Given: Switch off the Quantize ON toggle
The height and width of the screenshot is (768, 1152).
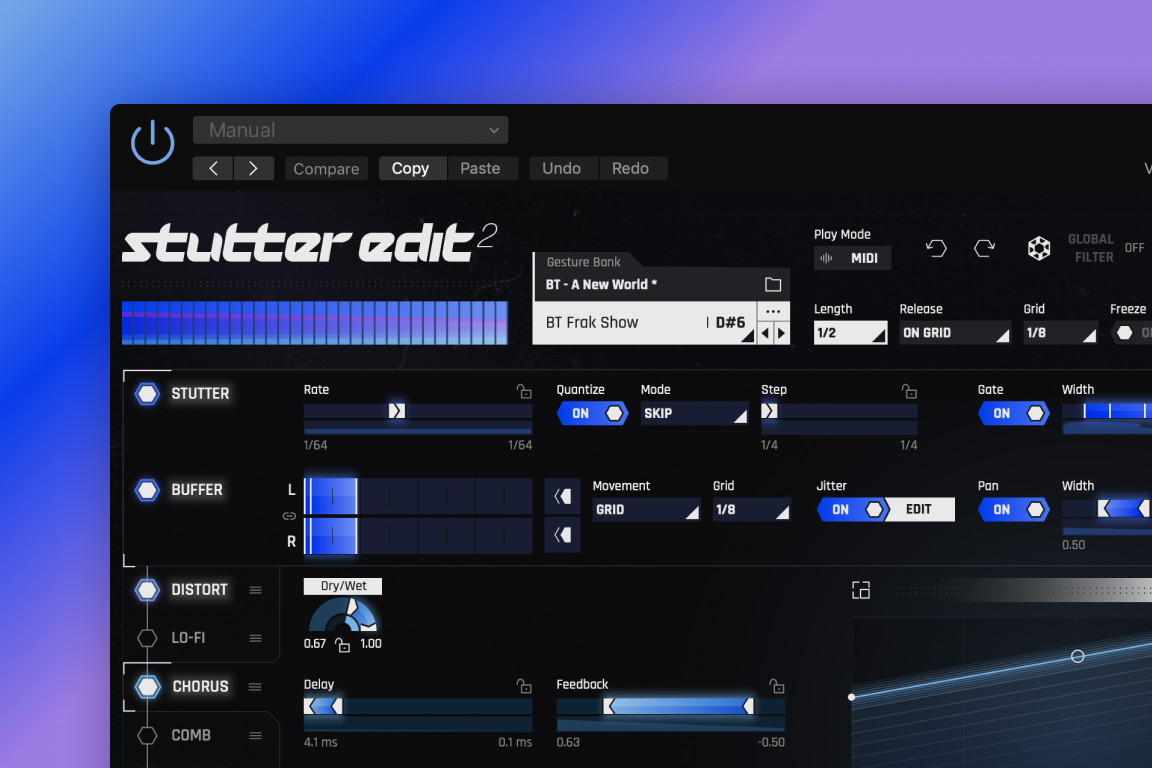Looking at the screenshot, I should pyautogui.click(x=592, y=413).
